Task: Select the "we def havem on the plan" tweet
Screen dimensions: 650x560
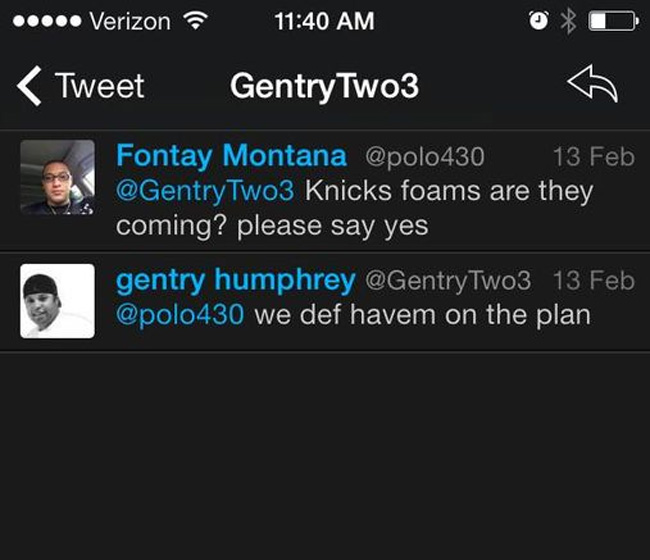Action: (x=422, y=315)
